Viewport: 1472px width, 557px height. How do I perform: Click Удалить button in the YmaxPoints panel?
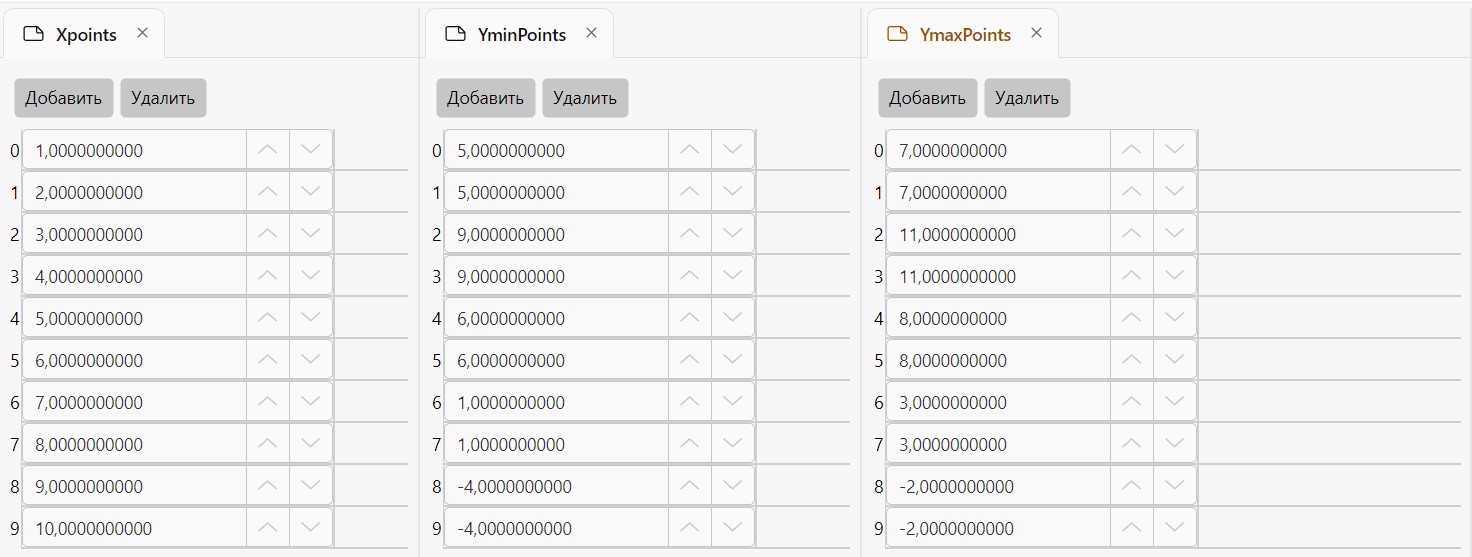(x=1027, y=98)
